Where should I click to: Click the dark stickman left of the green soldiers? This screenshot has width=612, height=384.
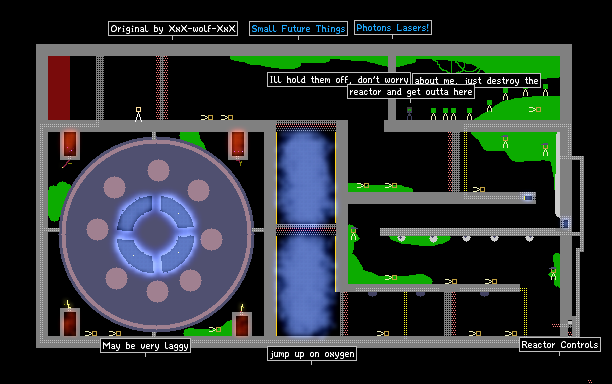(409, 113)
